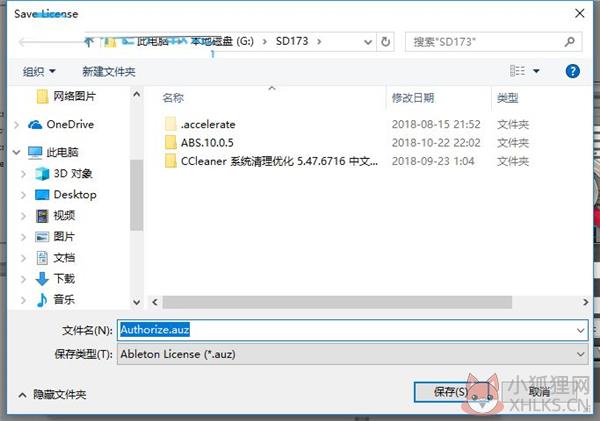Click the horizontal scrollbar left arrow

tap(155, 302)
